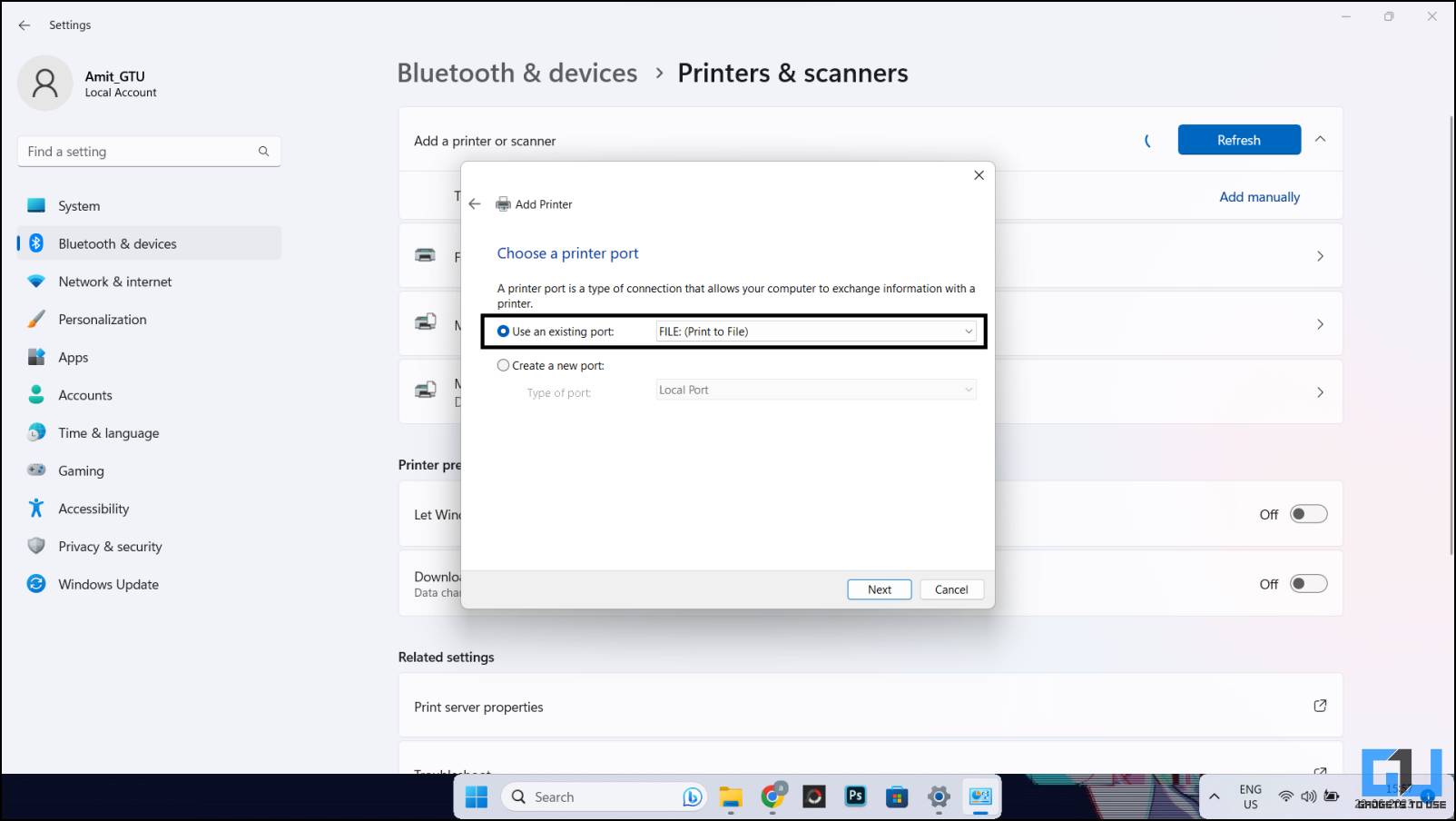Open Network & internet settings
Image resolution: width=1456 pixels, height=821 pixels.
pyautogui.click(x=149, y=282)
